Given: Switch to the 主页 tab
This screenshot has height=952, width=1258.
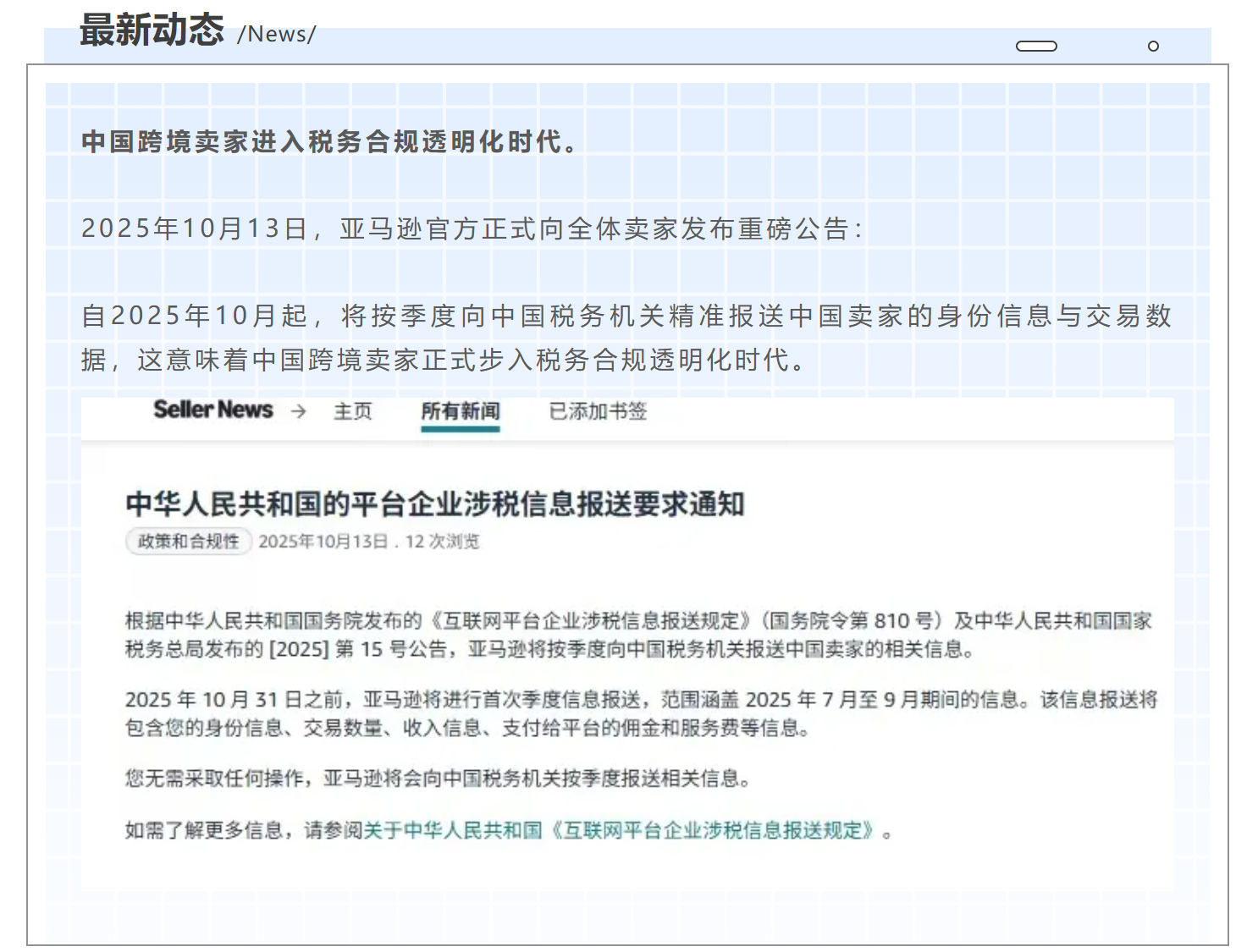Looking at the screenshot, I should pyautogui.click(x=352, y=412).
